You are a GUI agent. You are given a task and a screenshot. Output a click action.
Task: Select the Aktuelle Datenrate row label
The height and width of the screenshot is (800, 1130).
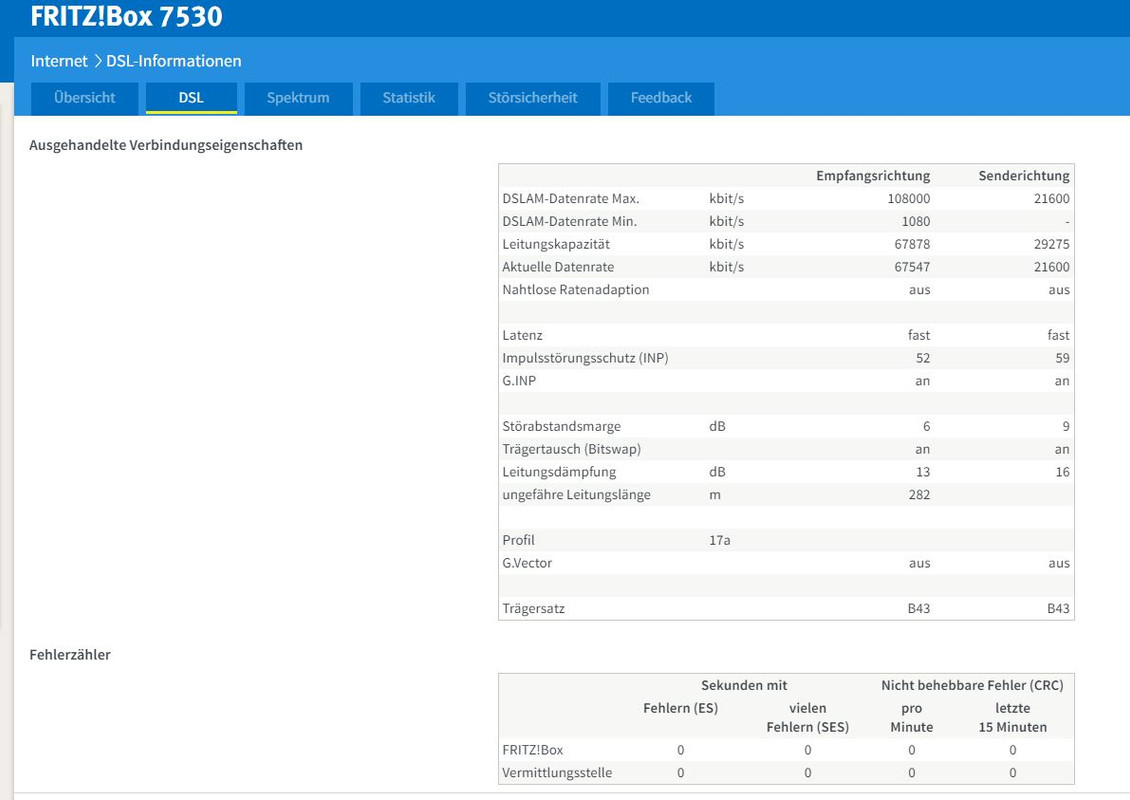click(559, 267)
